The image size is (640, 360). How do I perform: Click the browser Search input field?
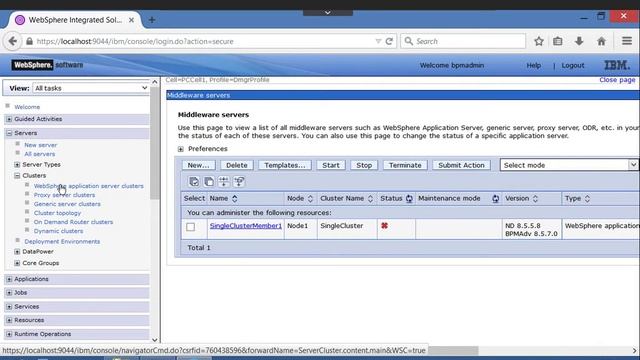coord(463,41)
